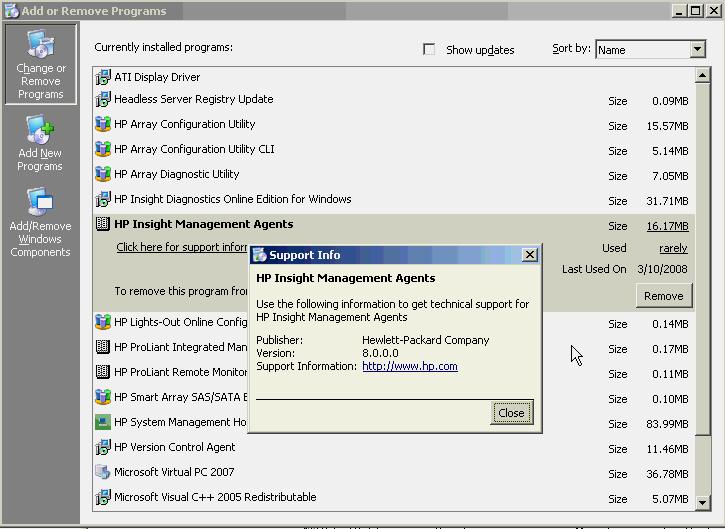Enable the Show updates checkbox
This screenshot has height=529, width=725.
click(429, 49)
